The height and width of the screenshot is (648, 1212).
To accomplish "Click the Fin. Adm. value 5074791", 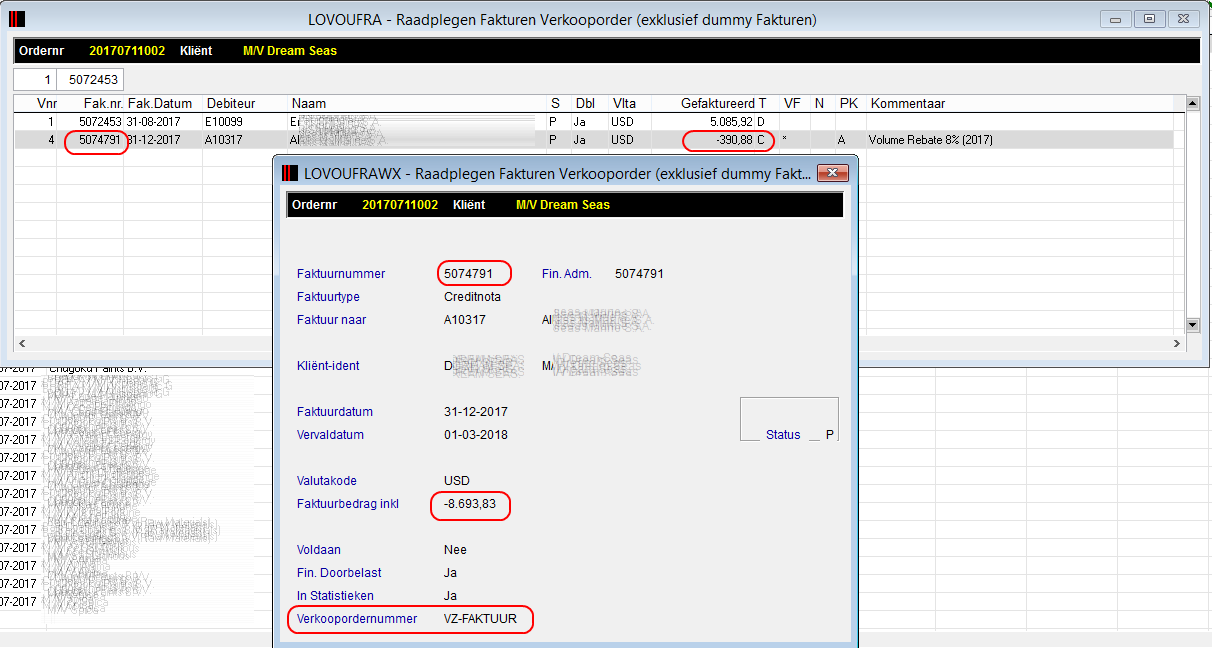I will click(639, 274).
